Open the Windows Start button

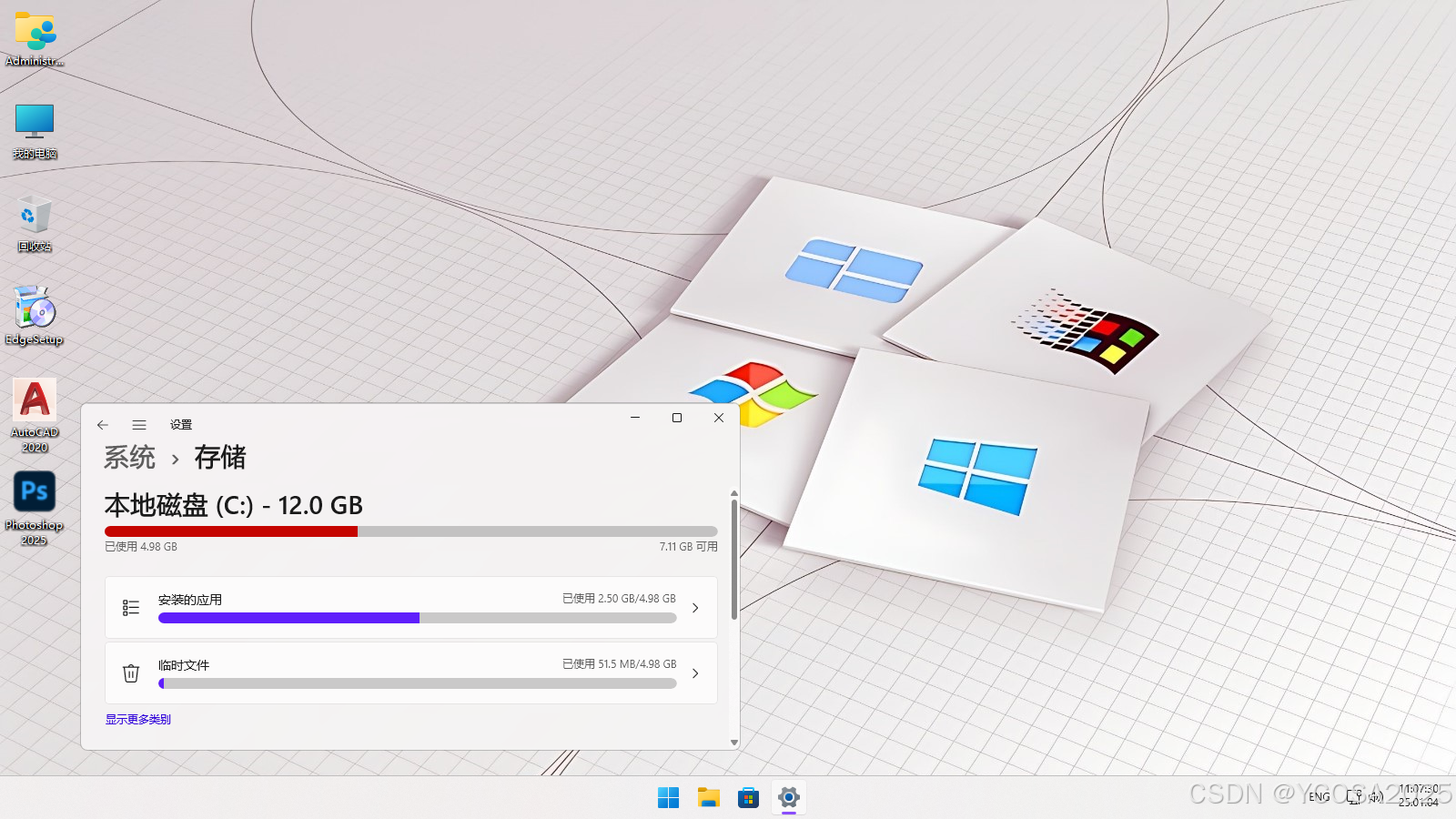pos(669,798)
